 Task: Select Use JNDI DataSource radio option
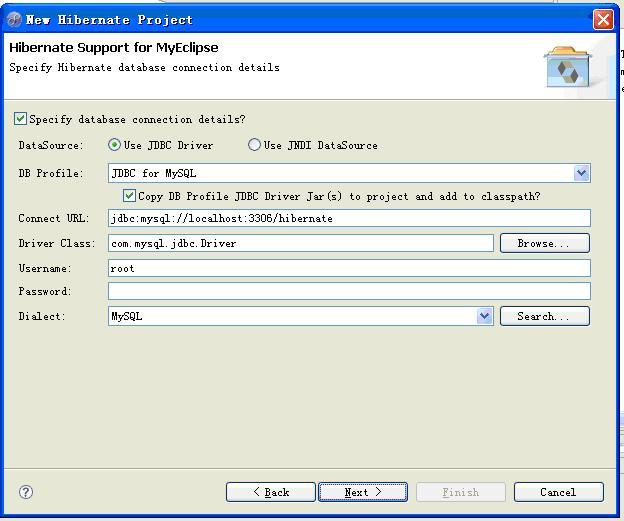coord(254,145)
